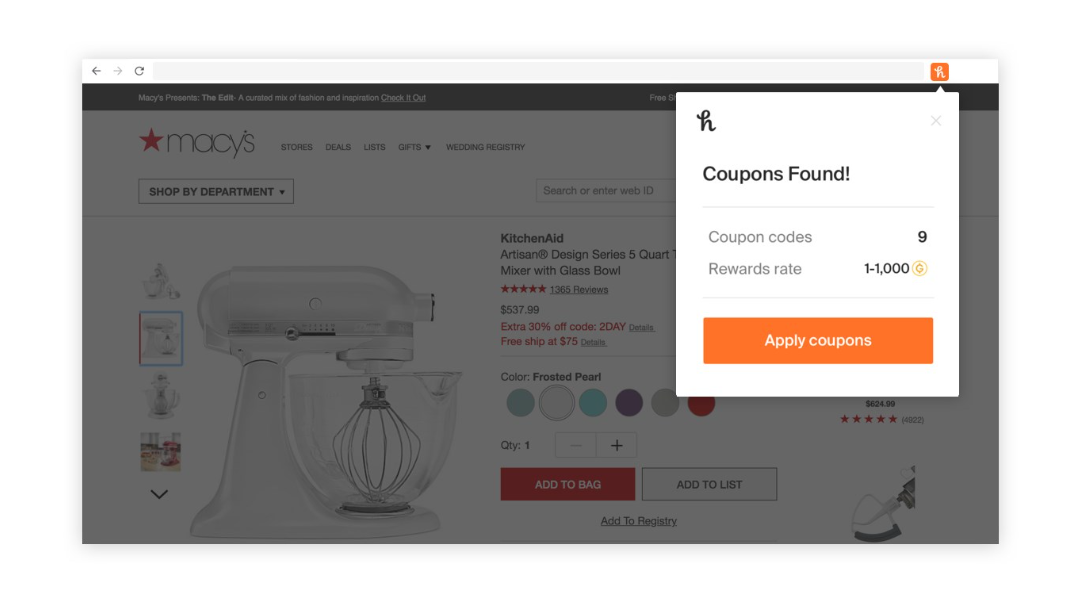The width and height of the screenshot is (1075, 594).
Task: Open the Stores menu item
Action: pyautogui.click(x=296, y=147)
